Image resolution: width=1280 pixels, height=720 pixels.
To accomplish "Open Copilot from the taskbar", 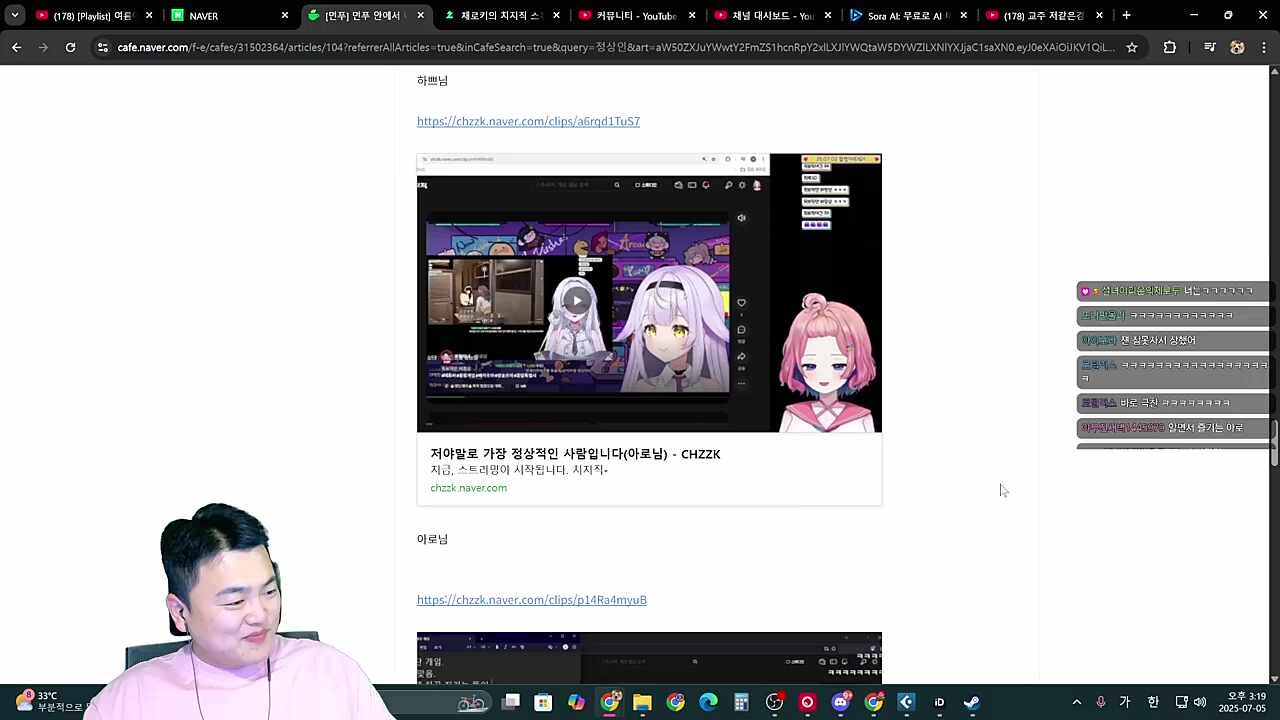I will click(x=576, y=702).
